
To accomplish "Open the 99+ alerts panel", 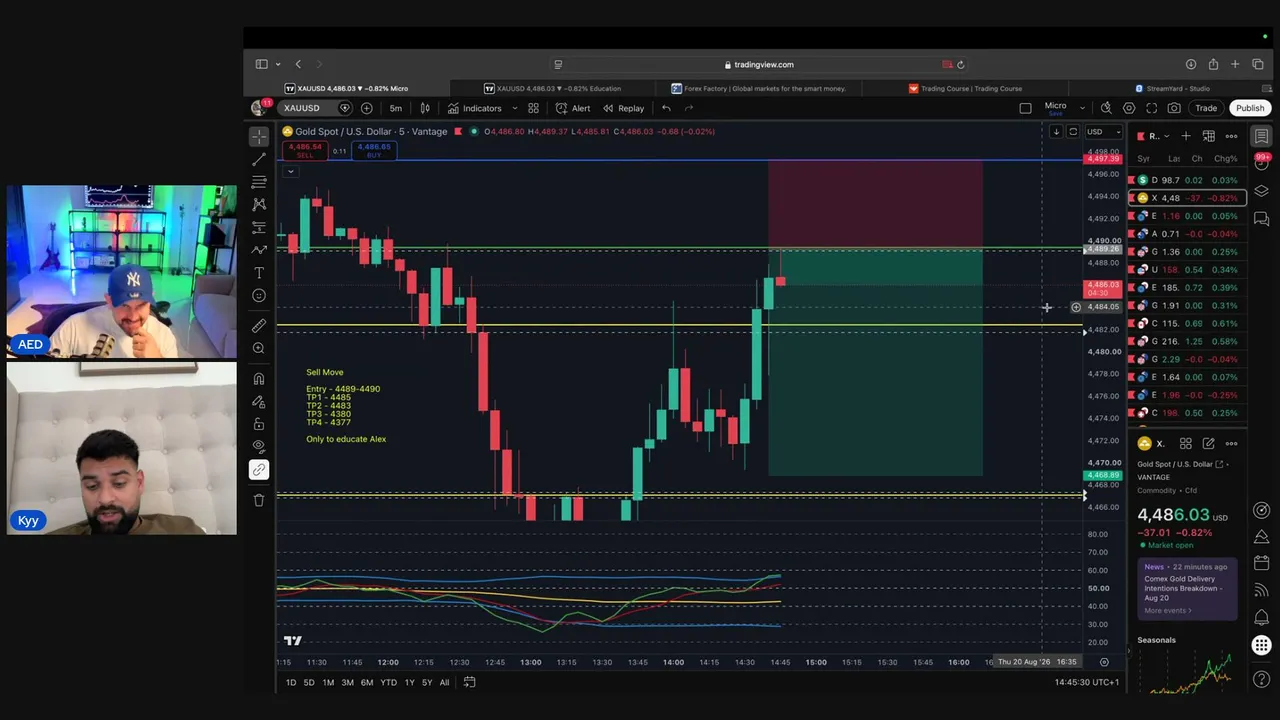I will pyautogui.click(x=1262, y=163).
